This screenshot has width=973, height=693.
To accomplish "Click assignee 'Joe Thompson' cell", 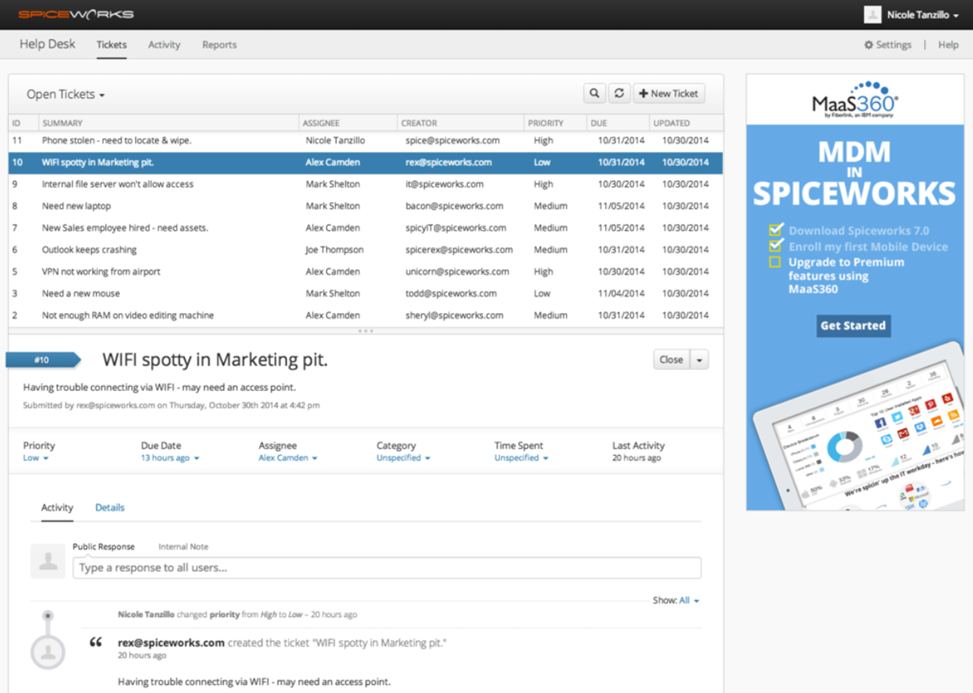I will (x=334, y=249).
